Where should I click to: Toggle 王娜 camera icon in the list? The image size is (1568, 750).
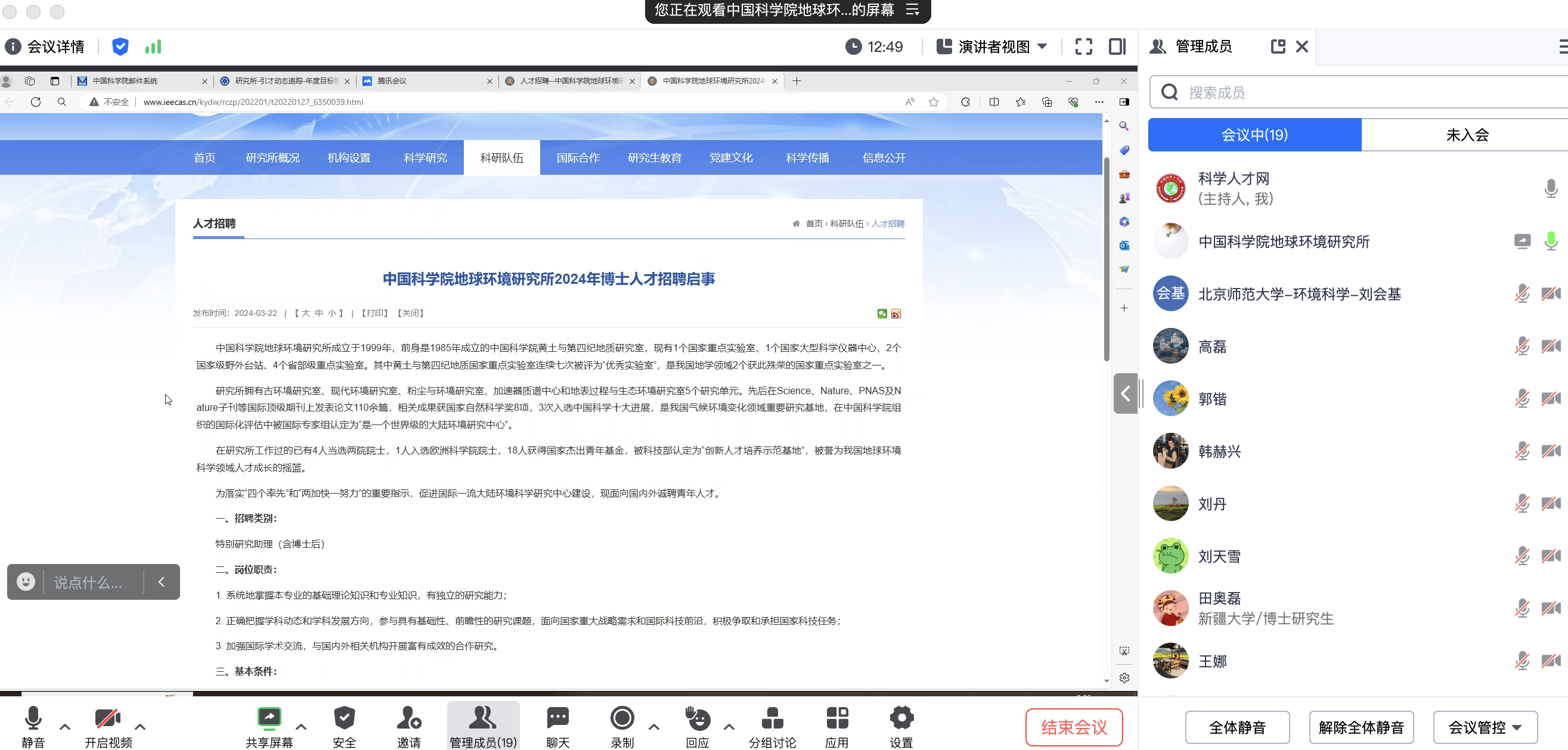pyautogui.click(x=1551, y=661)
